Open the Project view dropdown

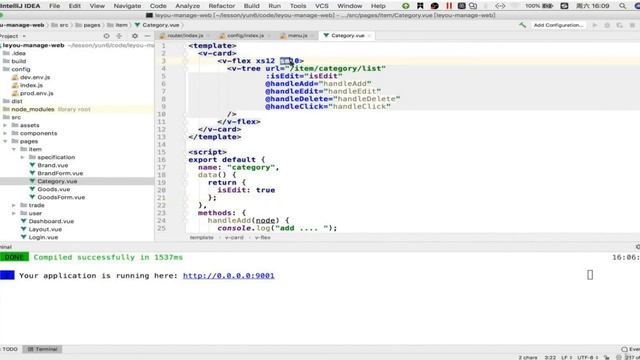[13, 36]
